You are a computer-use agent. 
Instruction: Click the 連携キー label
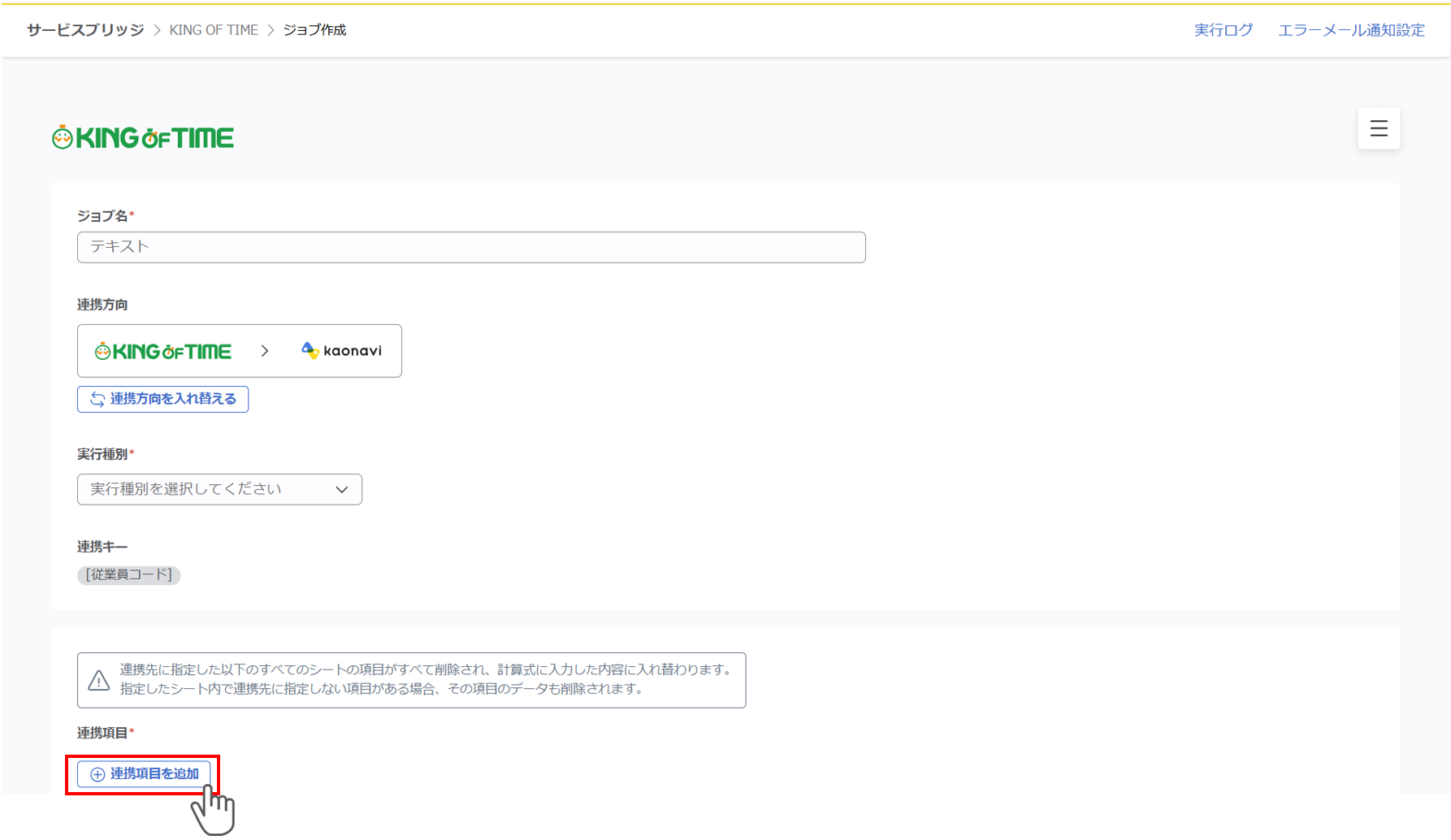click(102, 547)
